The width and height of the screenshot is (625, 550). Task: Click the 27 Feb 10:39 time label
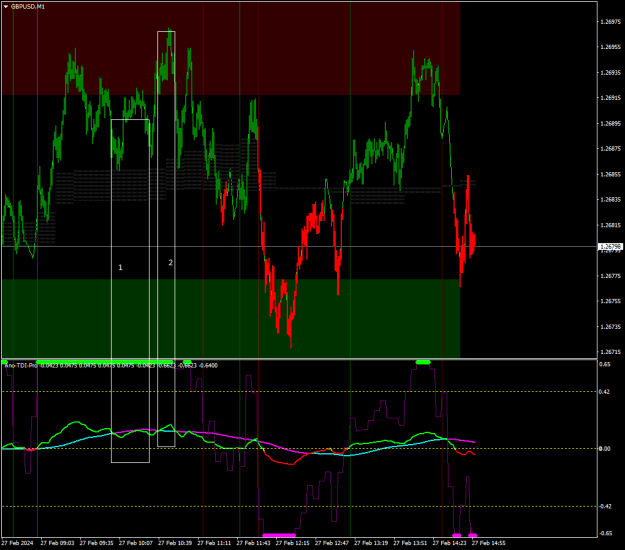175,543
